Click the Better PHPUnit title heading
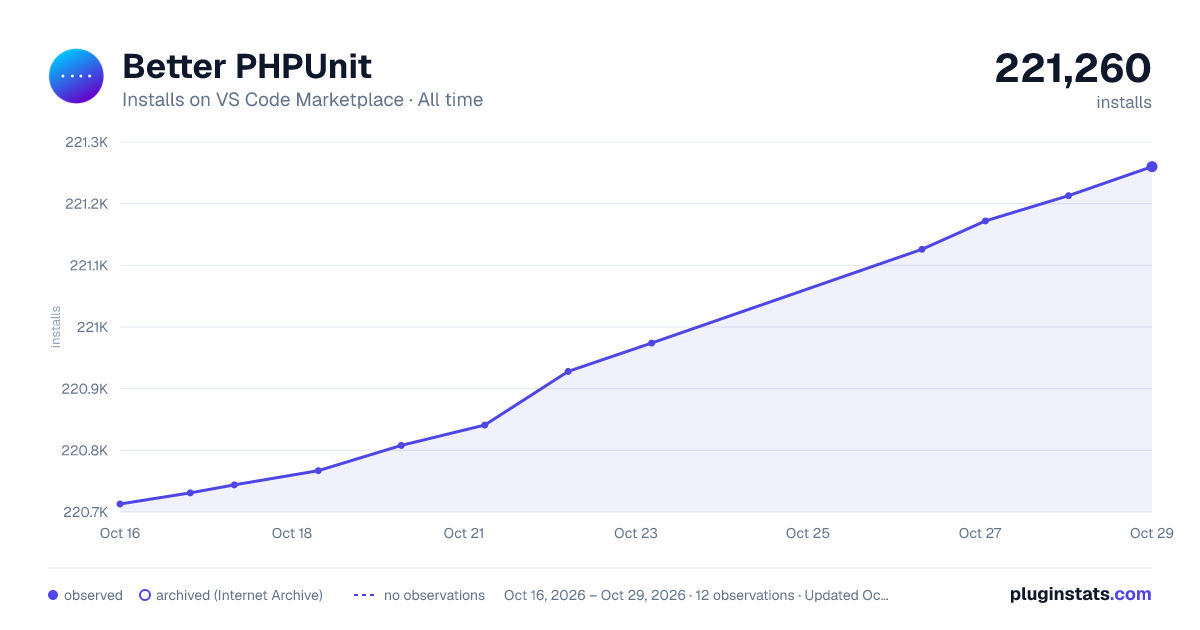The width and height of the screenshot is (1200, 630). 247,67
